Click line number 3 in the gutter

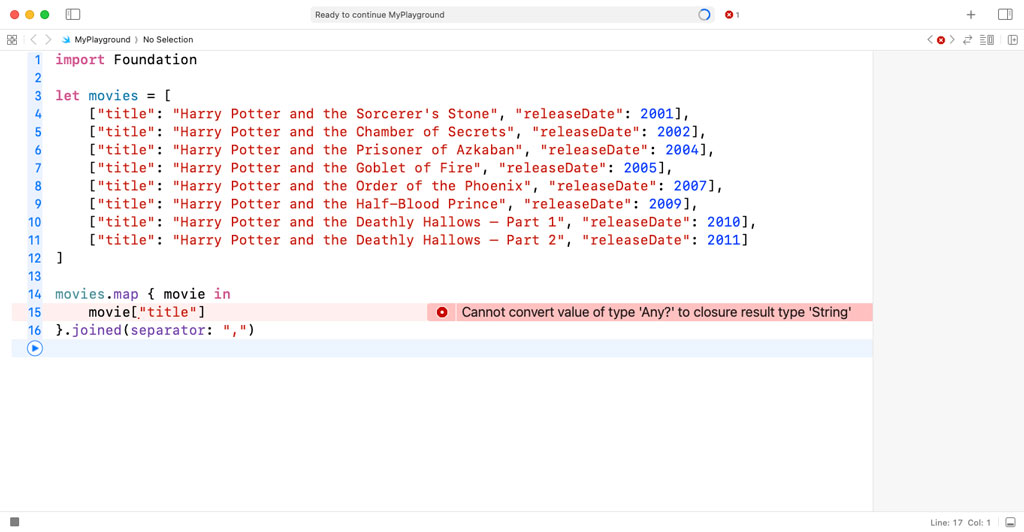click(x=37, y=95)
